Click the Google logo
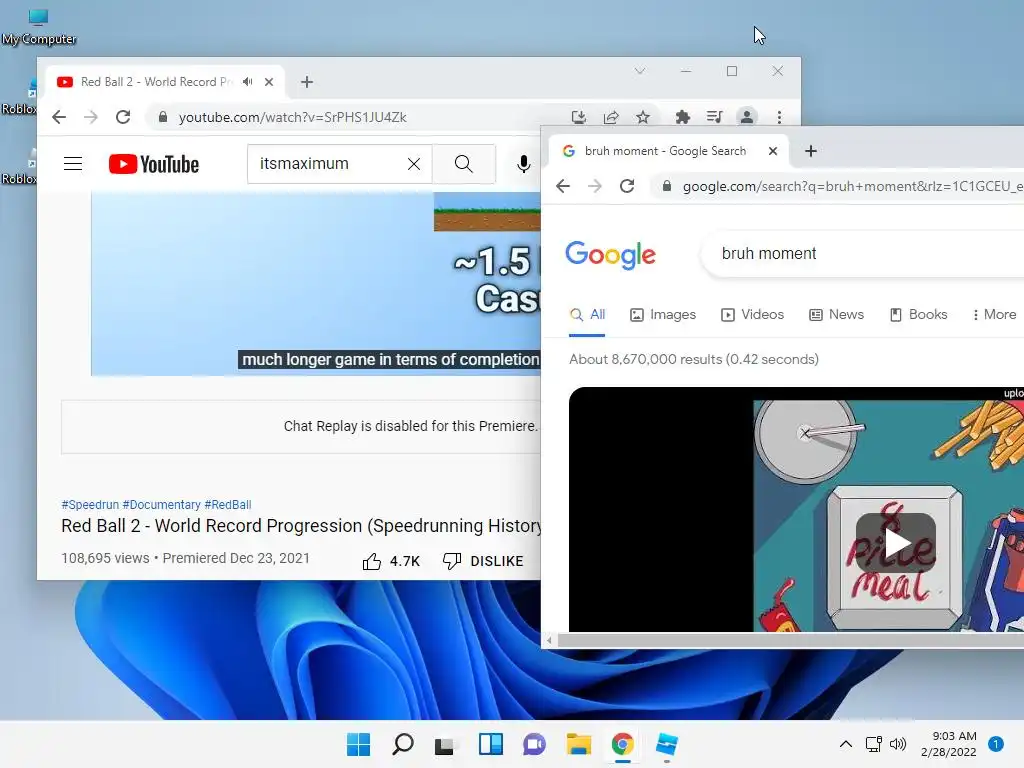This screenshot has height=768, width=1024. (611, 254)
